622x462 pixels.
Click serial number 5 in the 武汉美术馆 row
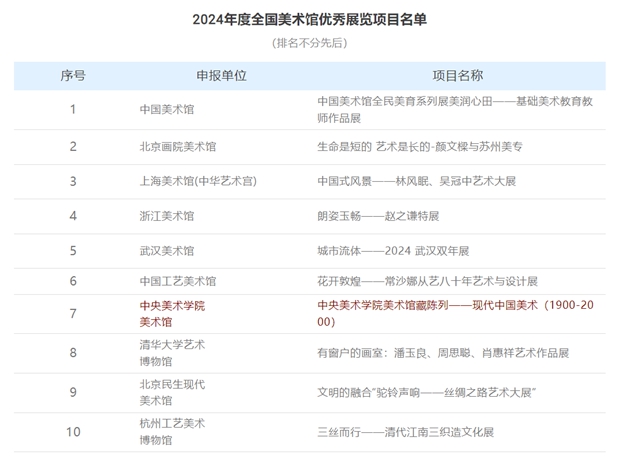click(73, 251)
